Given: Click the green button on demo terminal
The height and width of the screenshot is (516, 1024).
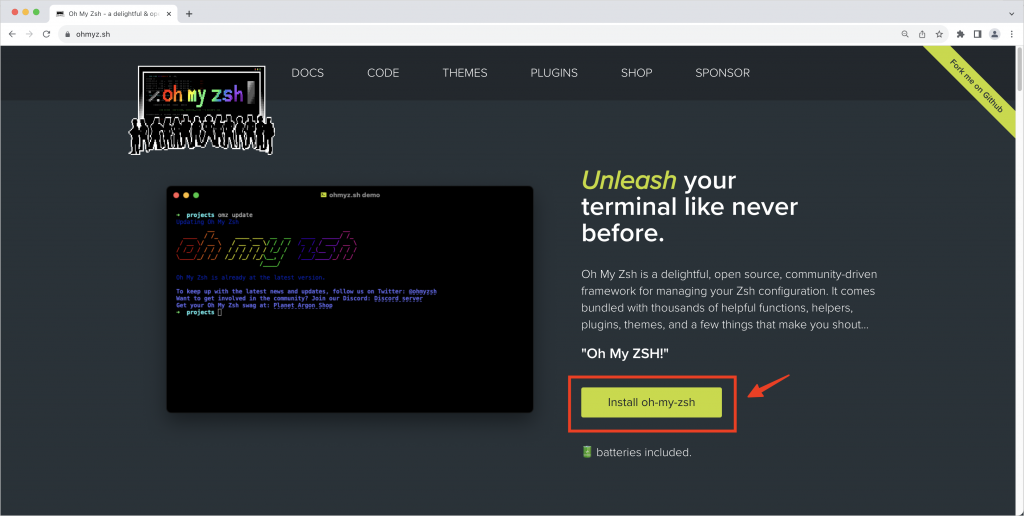Looking at the screenshot, I should (196, 195).
